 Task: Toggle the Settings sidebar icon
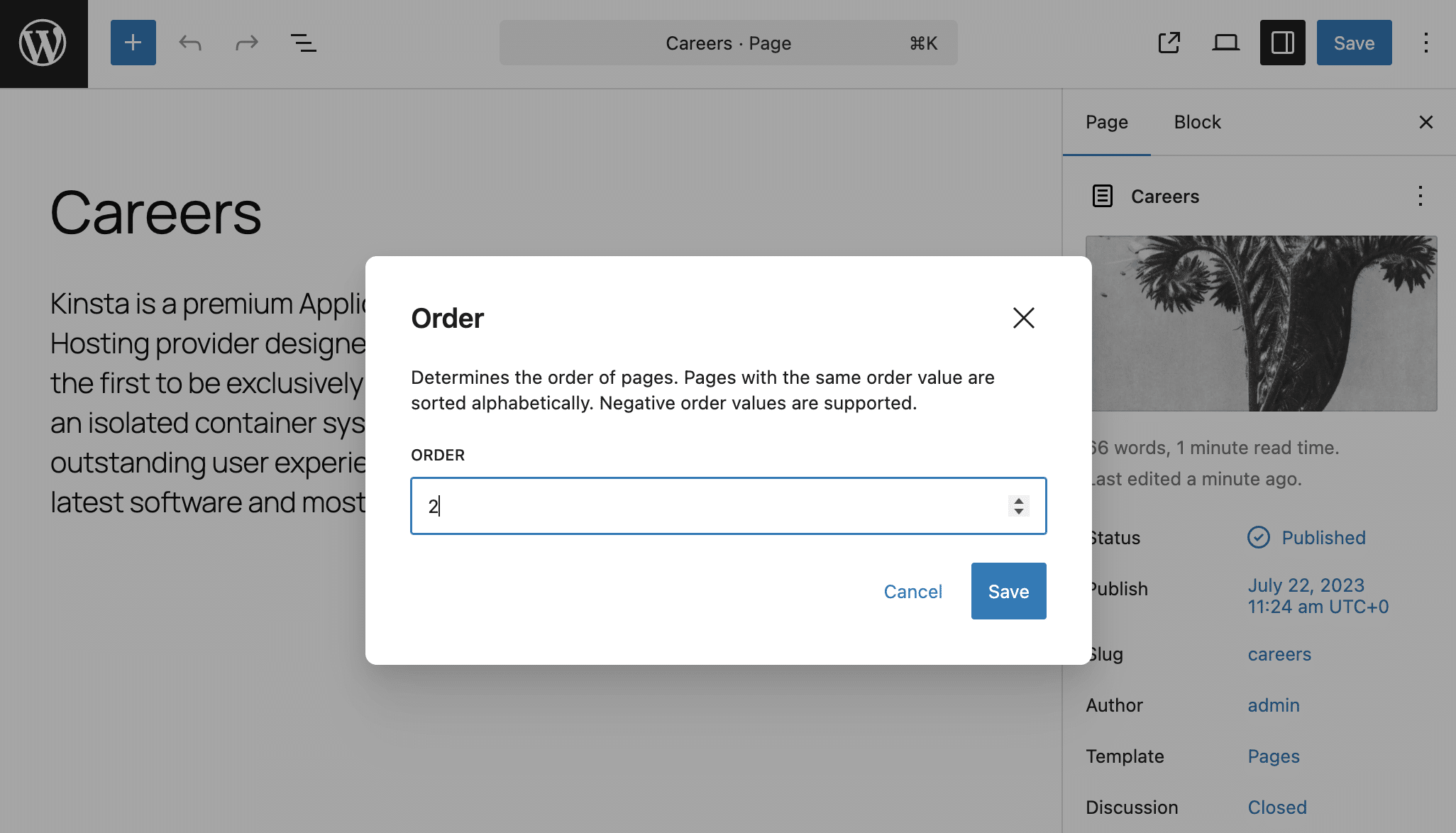click(x=1282, y=43)
